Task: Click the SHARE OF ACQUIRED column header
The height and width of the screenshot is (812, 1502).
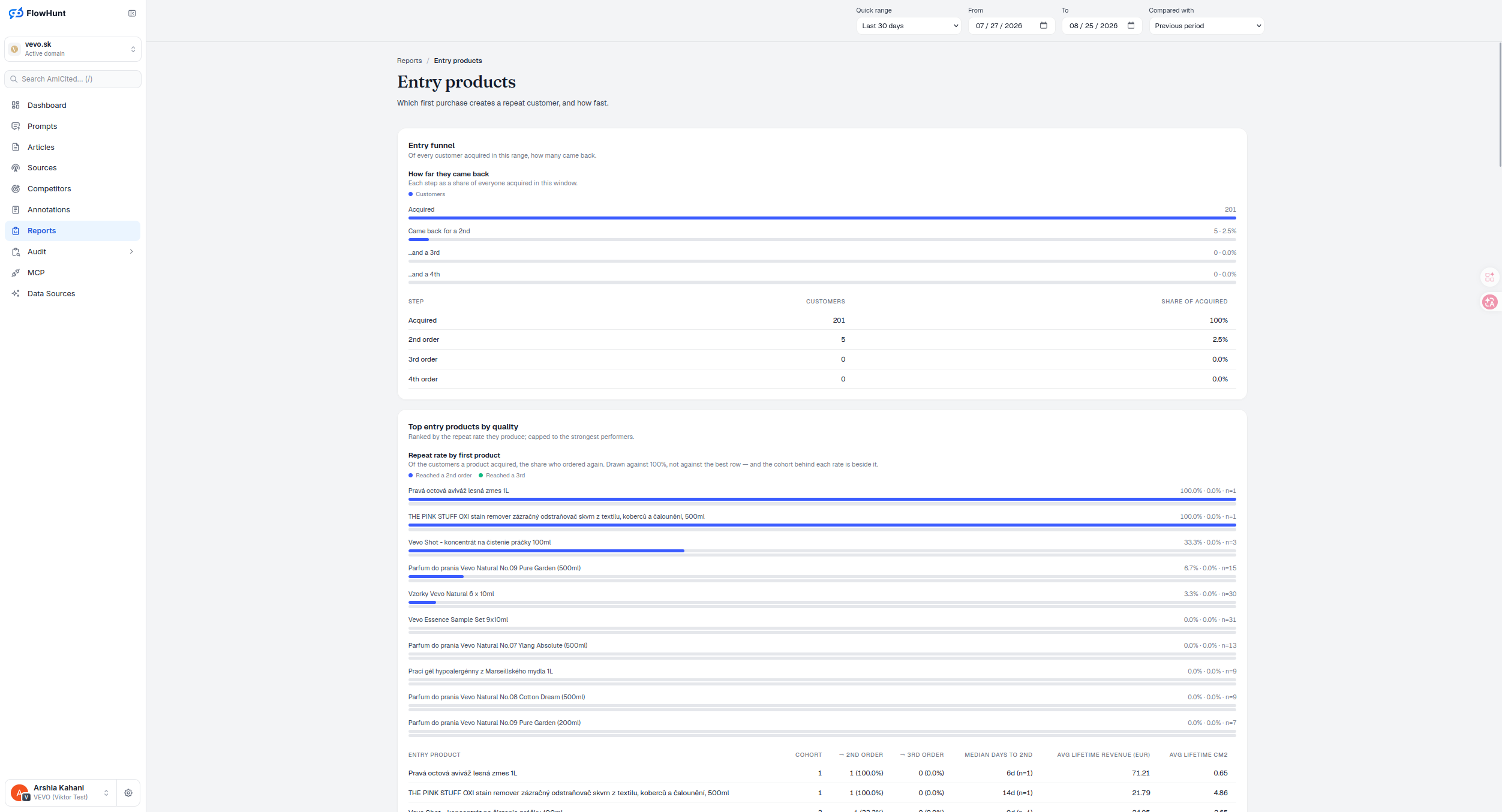Action: (x=1194, y=302)
